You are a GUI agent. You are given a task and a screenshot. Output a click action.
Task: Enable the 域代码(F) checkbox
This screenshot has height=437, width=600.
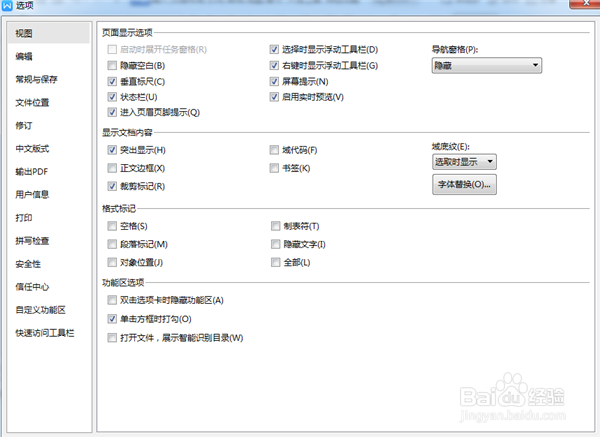point(274,150)
